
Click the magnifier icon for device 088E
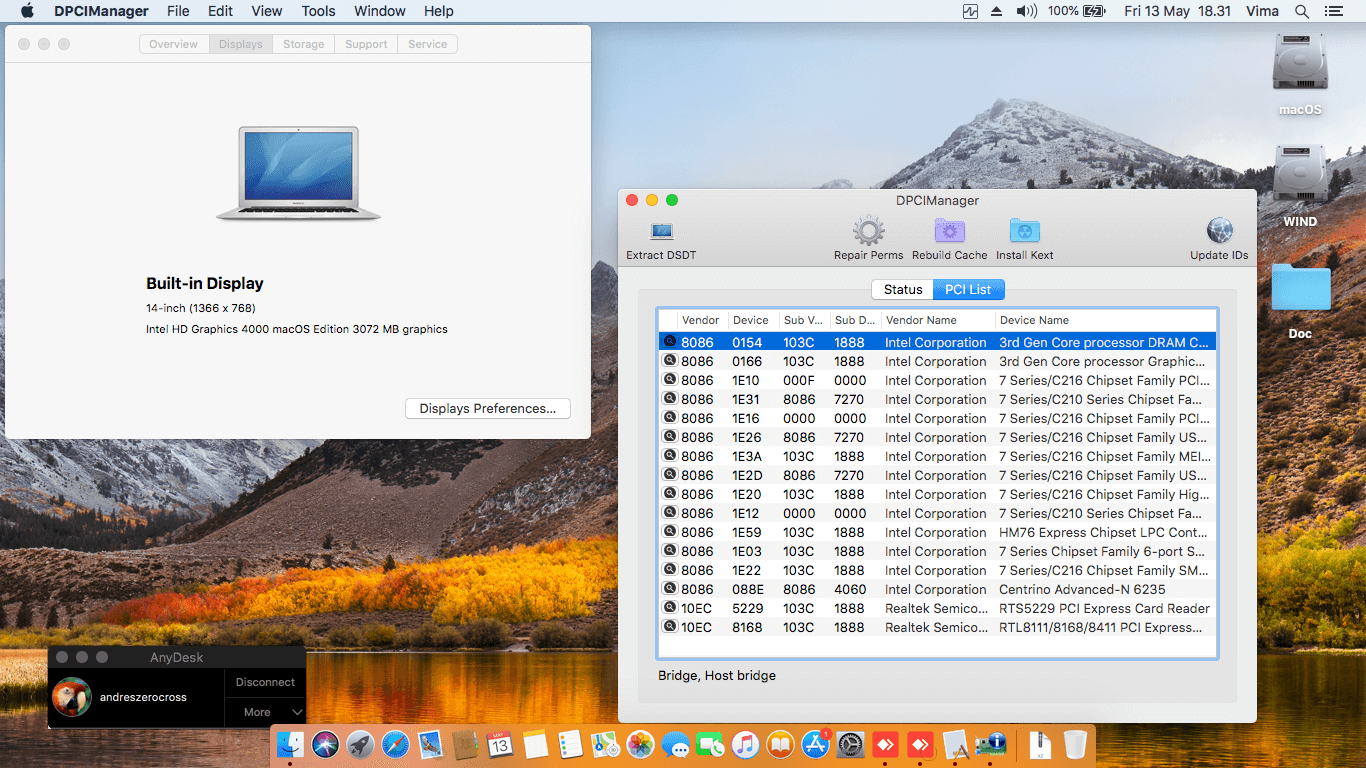(x=670, y=589)
